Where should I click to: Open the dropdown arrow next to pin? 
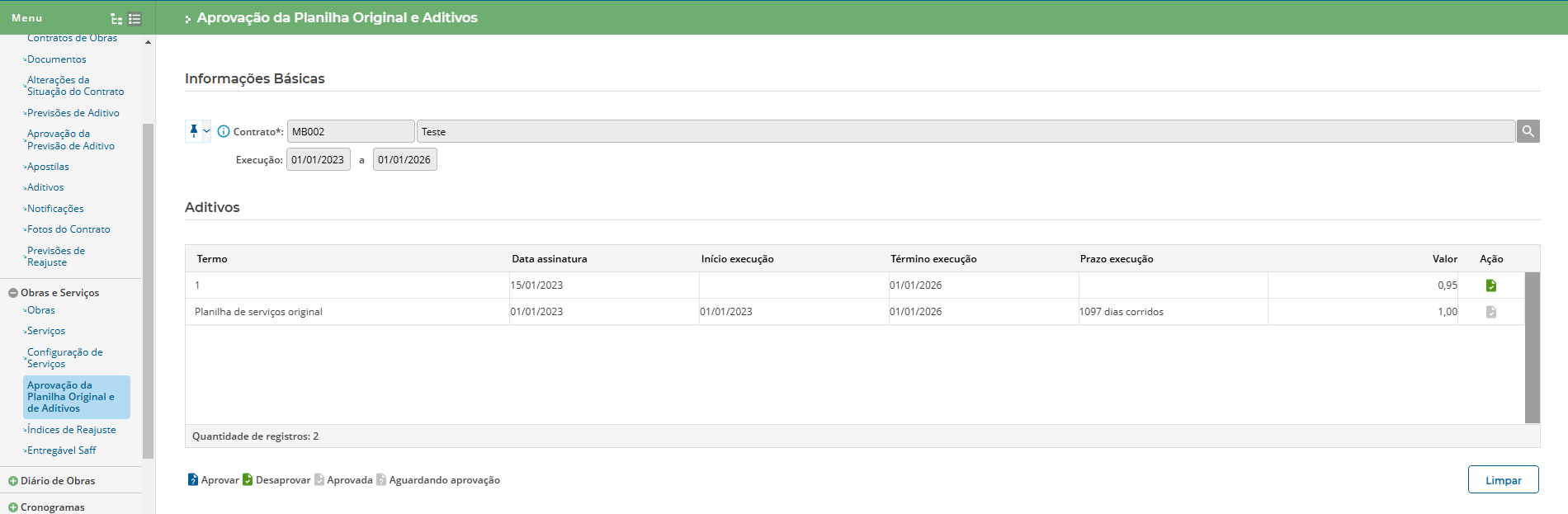[x=206, y=131]
